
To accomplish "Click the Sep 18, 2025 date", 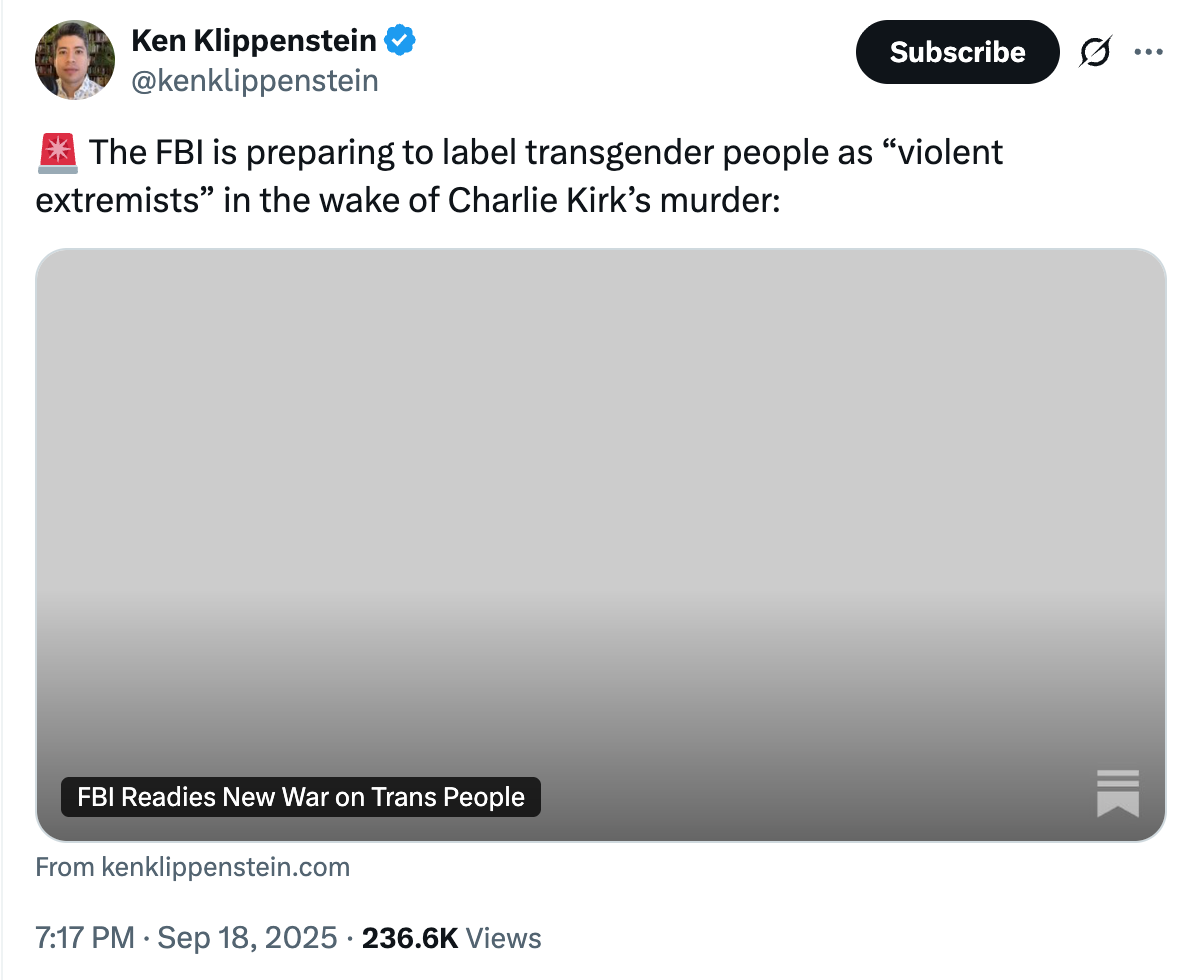I will [247, 938].
